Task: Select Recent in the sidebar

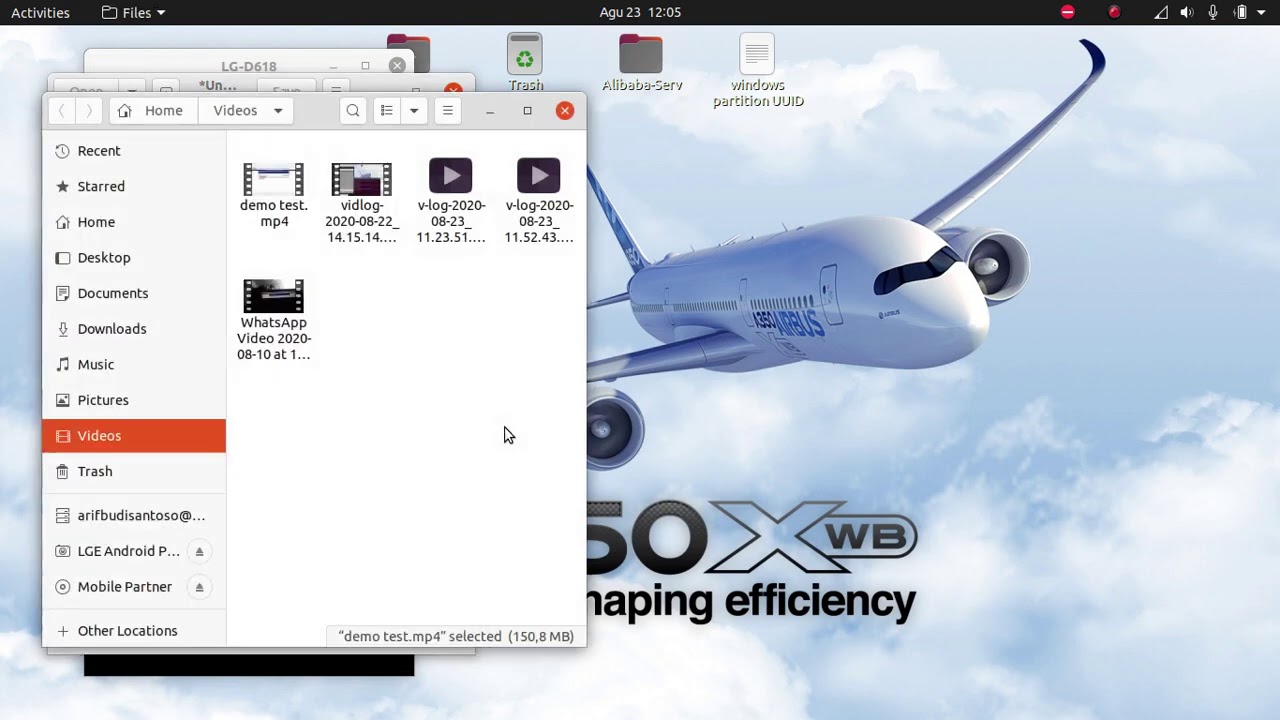Action: tap(134, 151)
